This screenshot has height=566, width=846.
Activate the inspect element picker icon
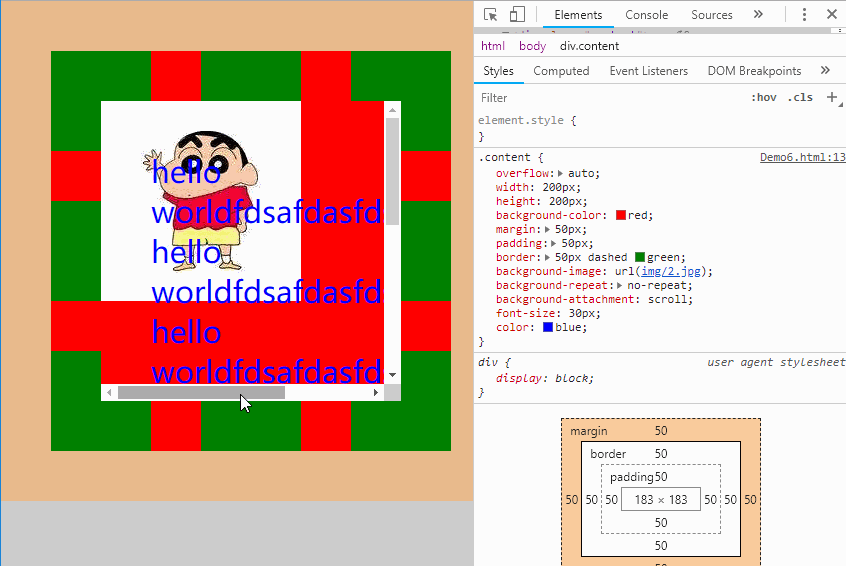[490, 15]
